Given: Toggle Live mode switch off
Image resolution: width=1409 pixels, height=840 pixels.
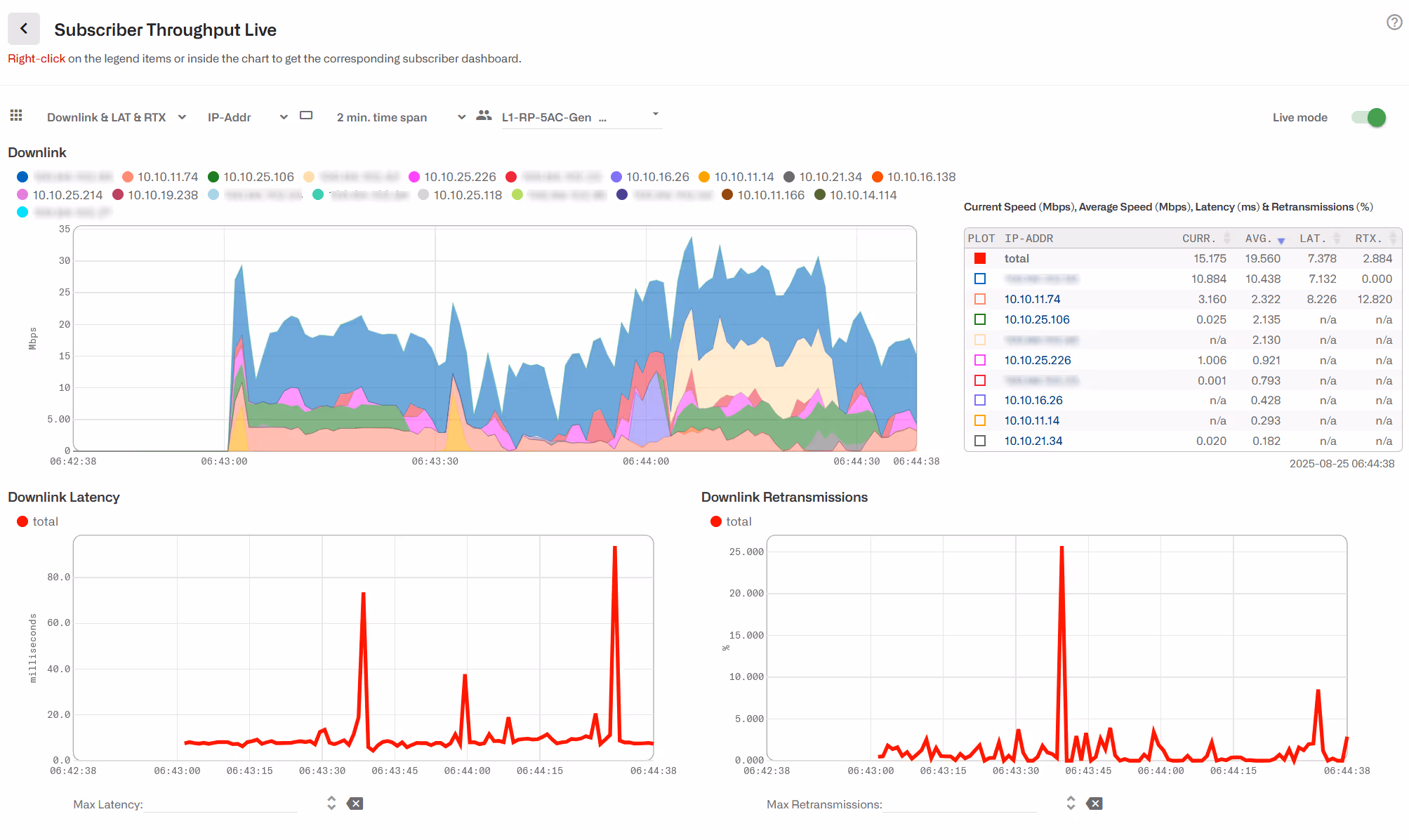Looking at the screenshot, I should click(x=1369, y=117).
